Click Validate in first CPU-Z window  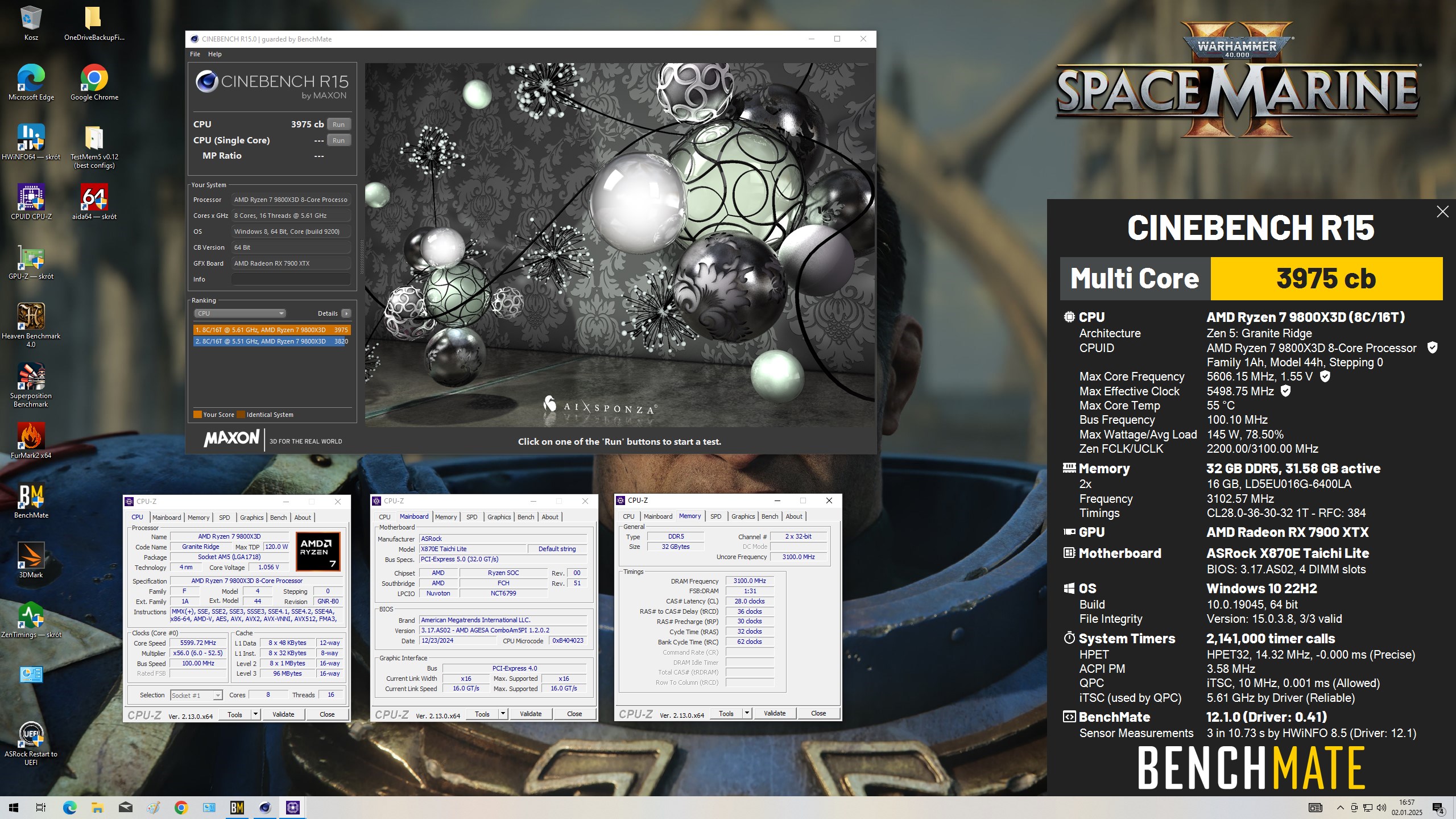click(283, 715)
